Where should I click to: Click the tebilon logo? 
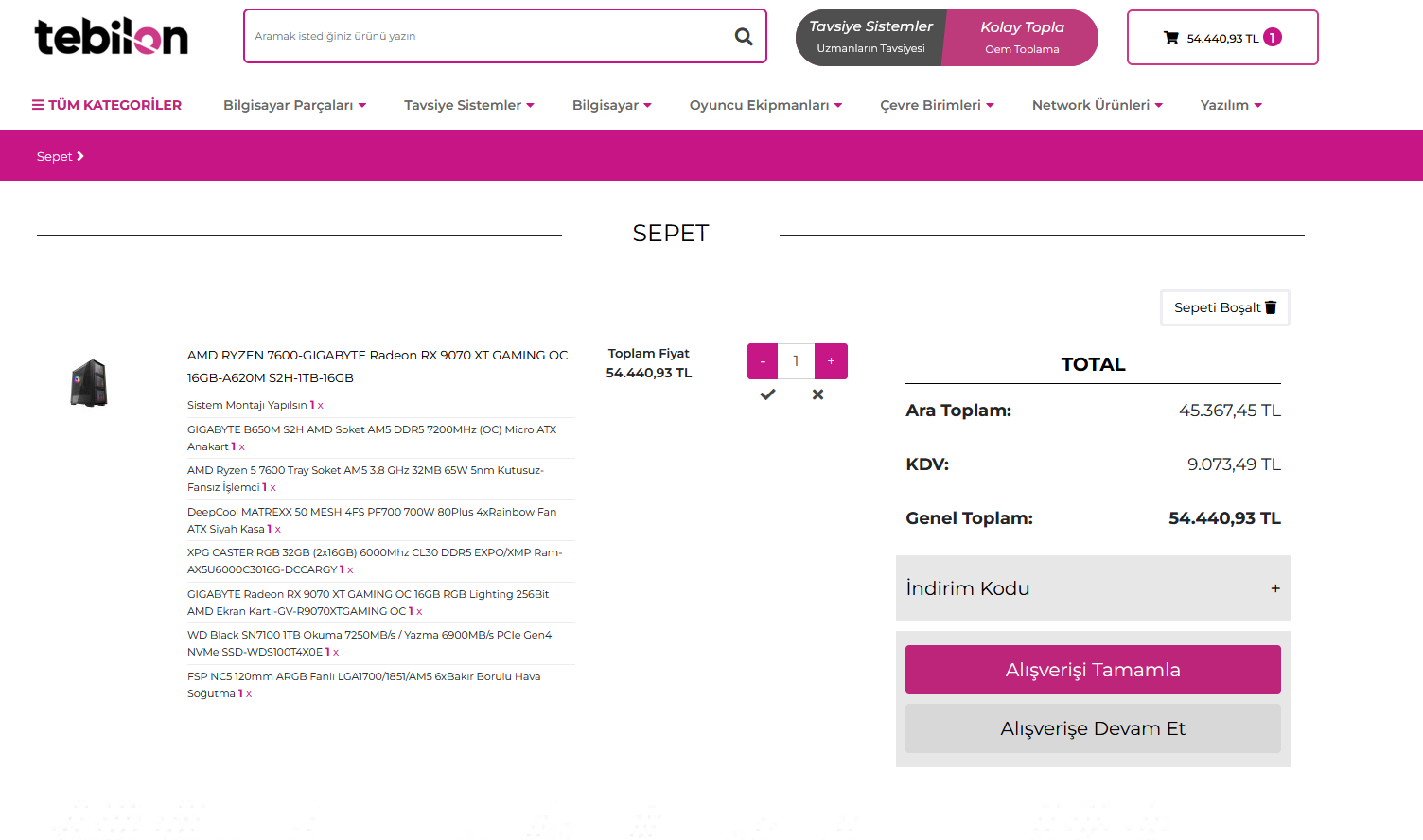click(112, 37)
